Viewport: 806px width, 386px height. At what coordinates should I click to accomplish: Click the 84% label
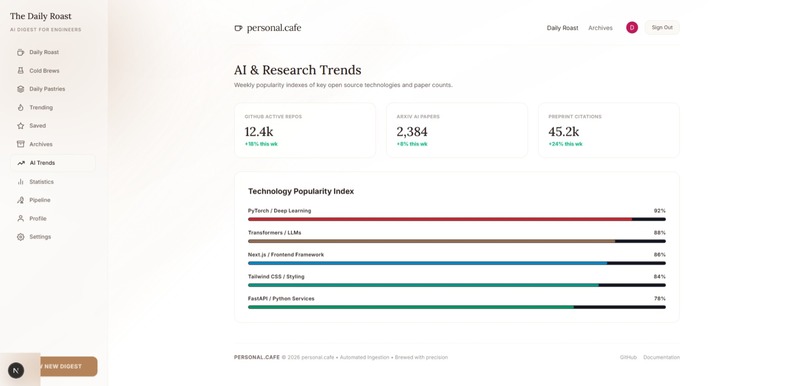660,277
